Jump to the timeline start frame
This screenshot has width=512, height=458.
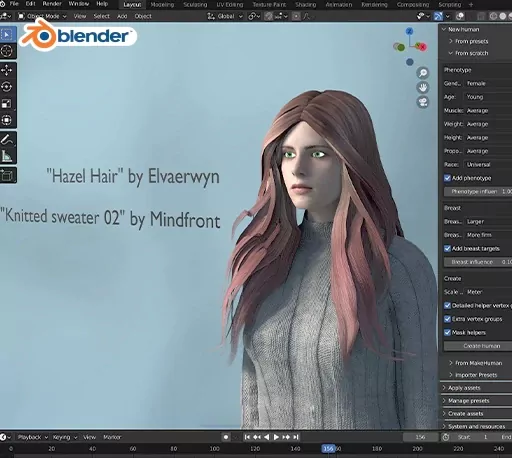point(247,437)
